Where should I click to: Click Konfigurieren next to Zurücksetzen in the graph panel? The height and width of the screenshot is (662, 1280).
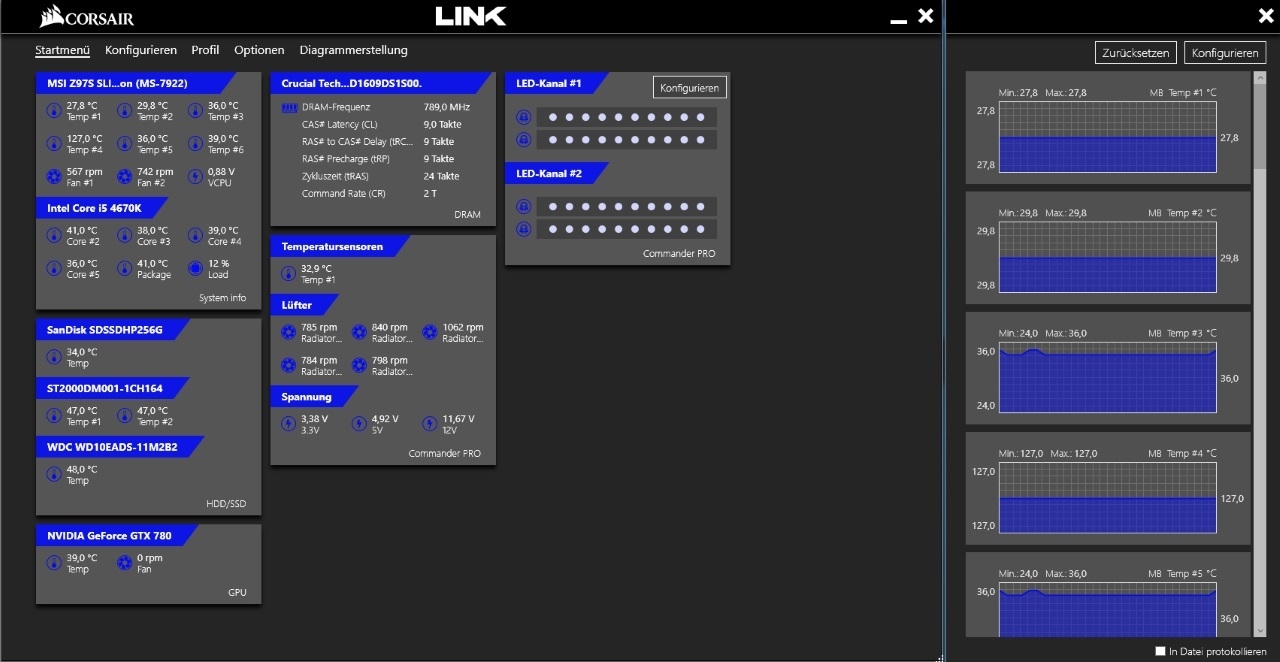pyautogui.click(x=1225, y=53)
